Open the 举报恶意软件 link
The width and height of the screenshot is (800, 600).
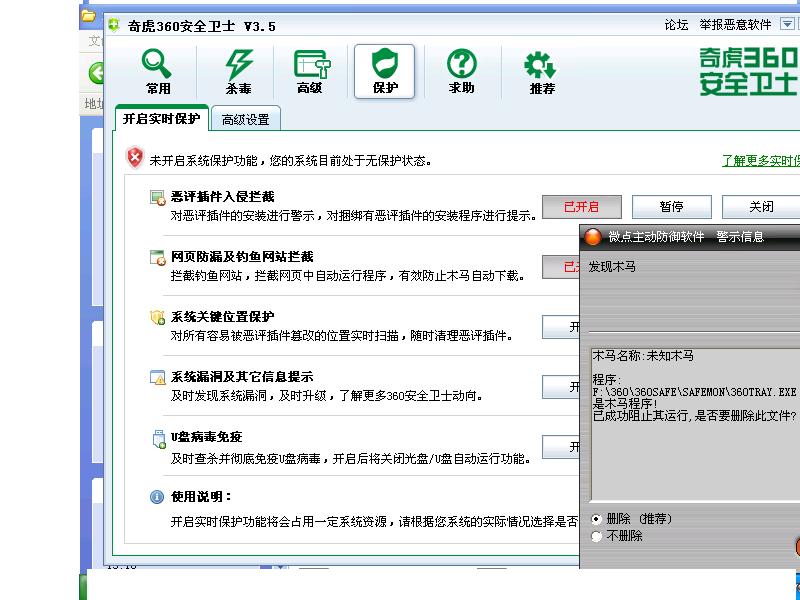pyautogui.click(x=735, y=24)
